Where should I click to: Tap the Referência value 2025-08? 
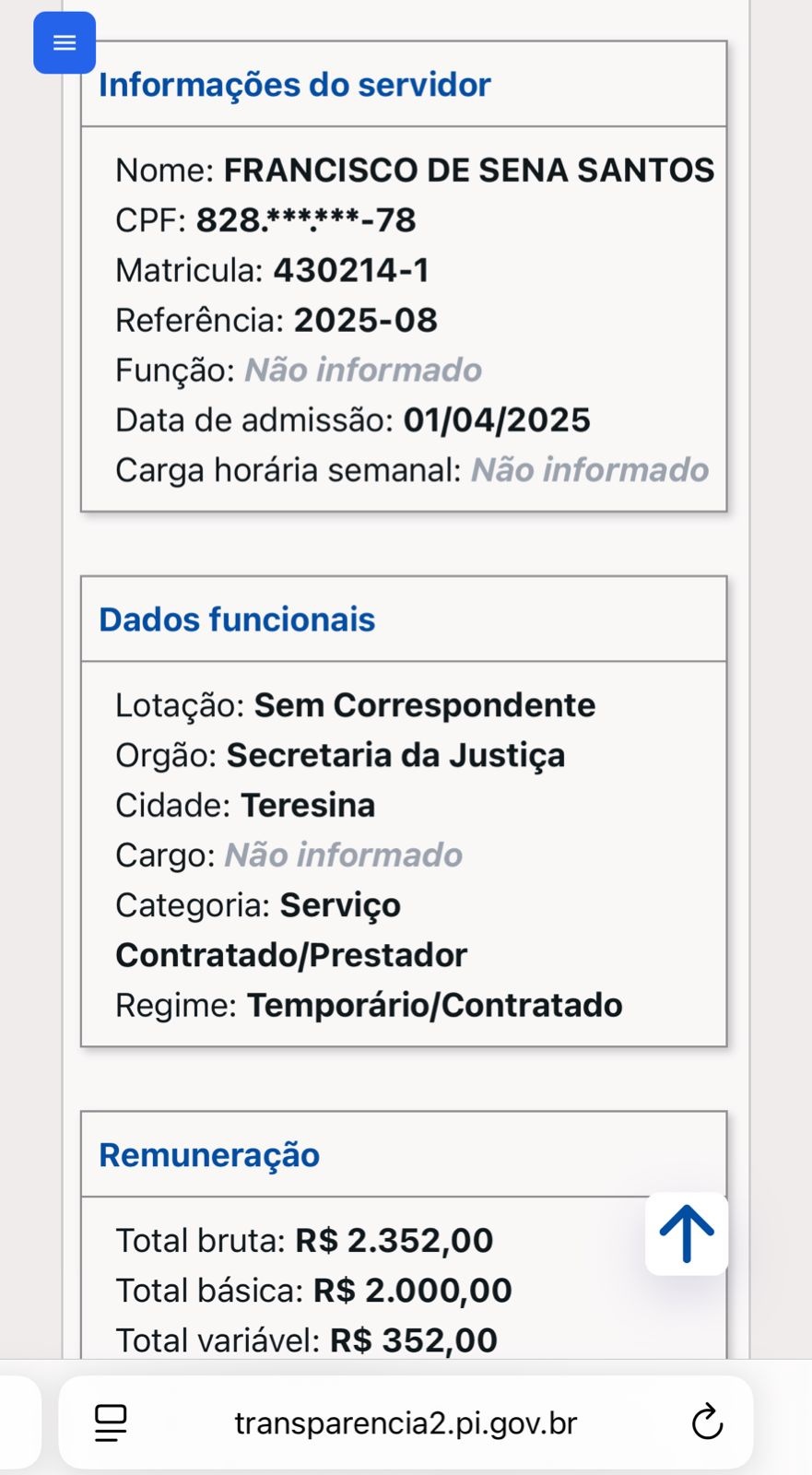[x=366, y=320]
